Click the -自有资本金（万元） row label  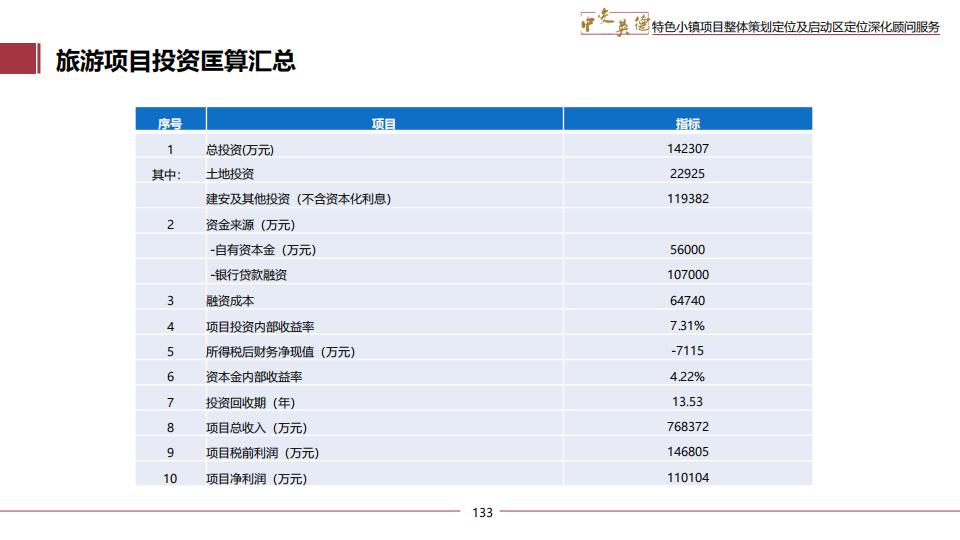(263, 250)
